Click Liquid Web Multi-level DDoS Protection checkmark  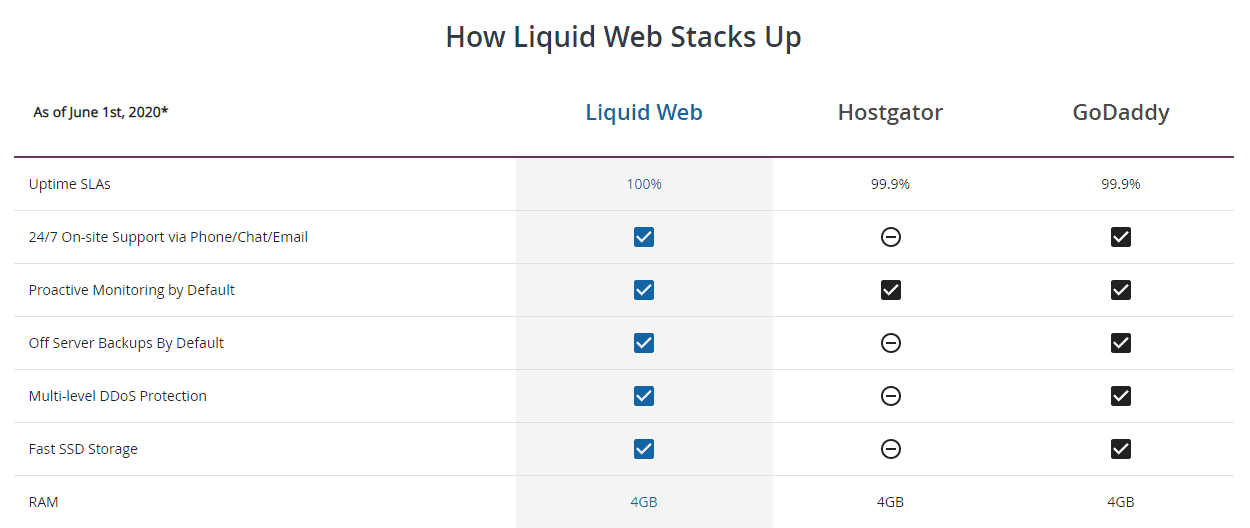(x=644, y=396)
